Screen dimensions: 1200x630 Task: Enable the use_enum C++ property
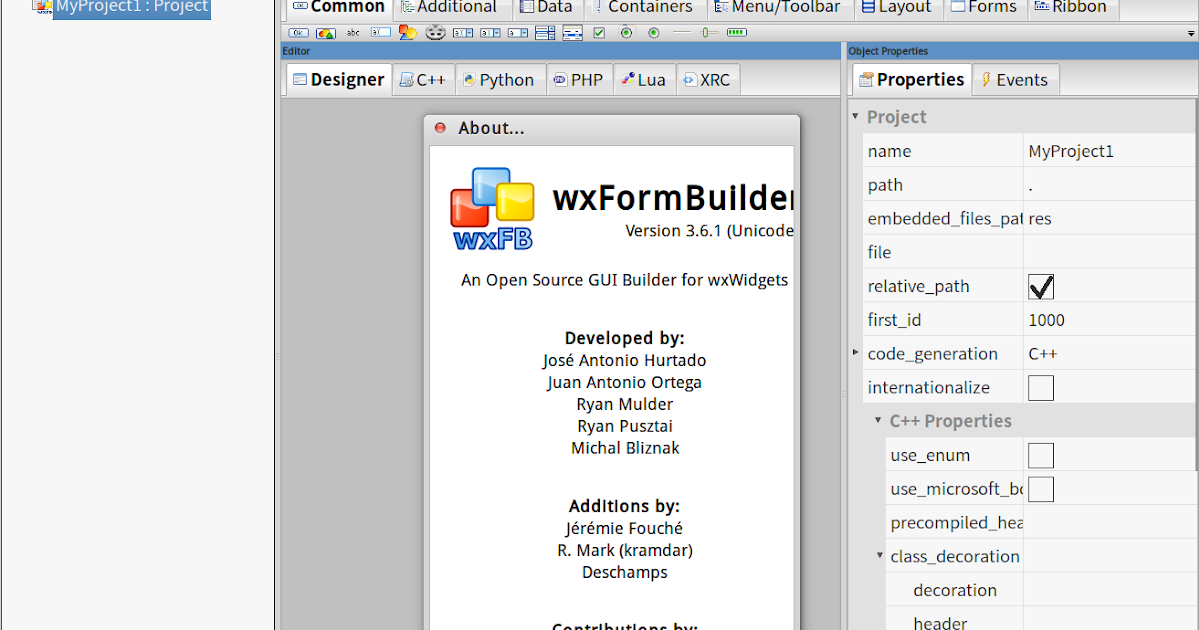pyautogui.click(x=1040, y=455)
